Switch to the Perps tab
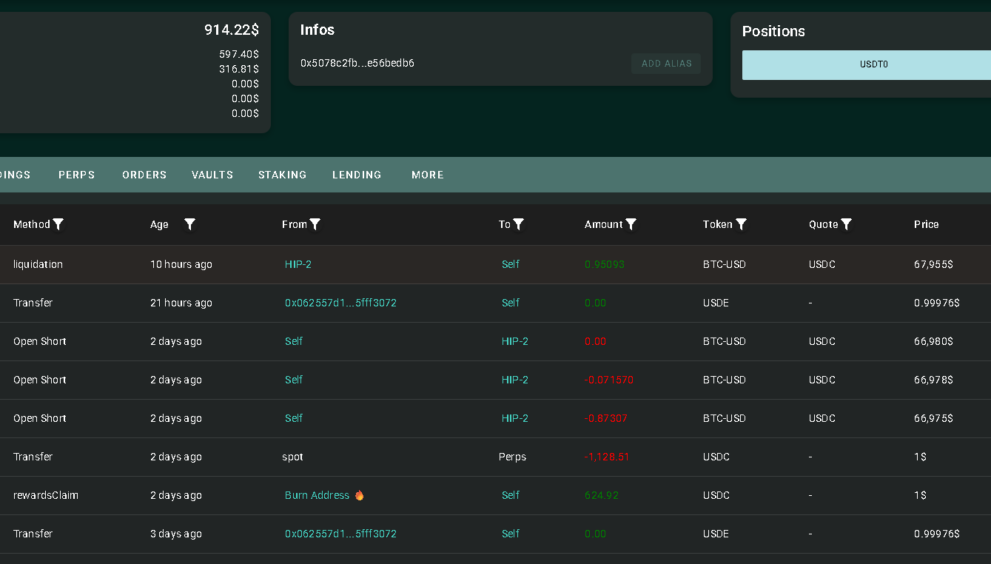991x564 pixels. [x=77, y=175]
